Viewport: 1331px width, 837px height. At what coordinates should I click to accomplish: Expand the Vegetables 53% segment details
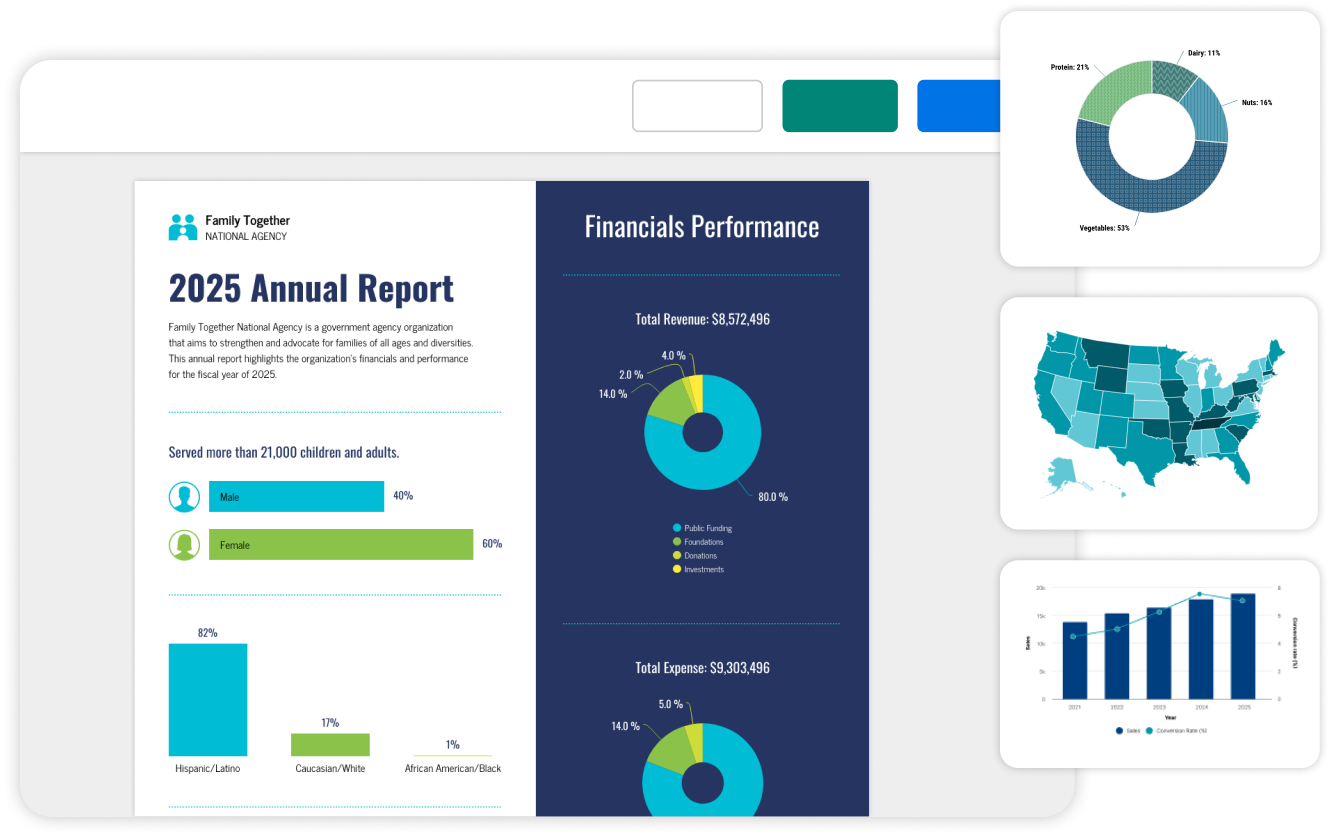pyautogui.click(x=1106, y=227)
